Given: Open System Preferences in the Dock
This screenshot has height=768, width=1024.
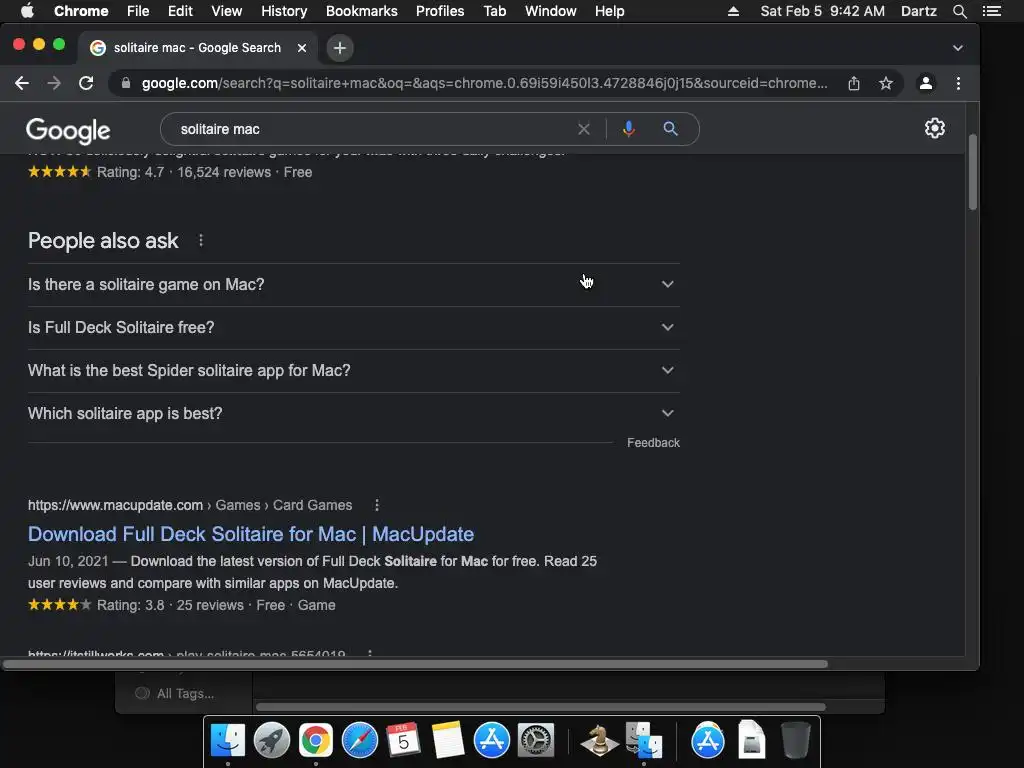Looking at the screenshot, I should [x=536, y=741].
